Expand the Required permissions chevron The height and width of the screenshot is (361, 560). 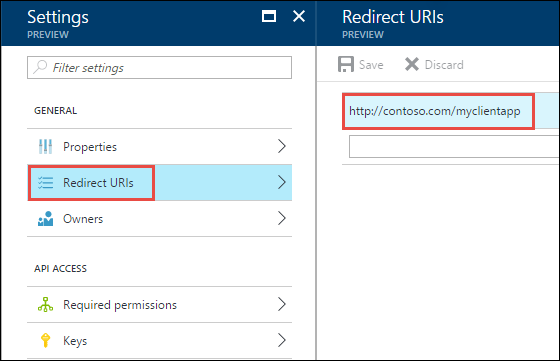tap(282, 305)
